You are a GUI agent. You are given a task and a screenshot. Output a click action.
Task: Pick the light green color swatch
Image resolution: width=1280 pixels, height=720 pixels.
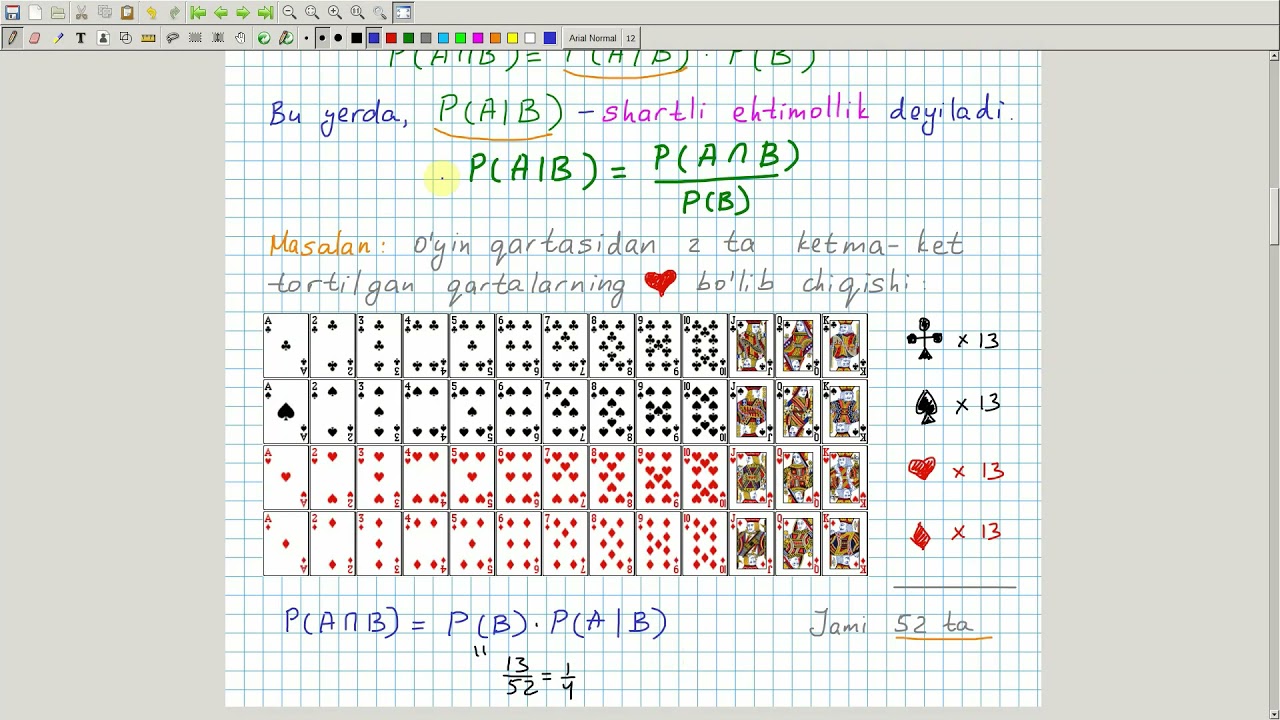tap(460, 38)
